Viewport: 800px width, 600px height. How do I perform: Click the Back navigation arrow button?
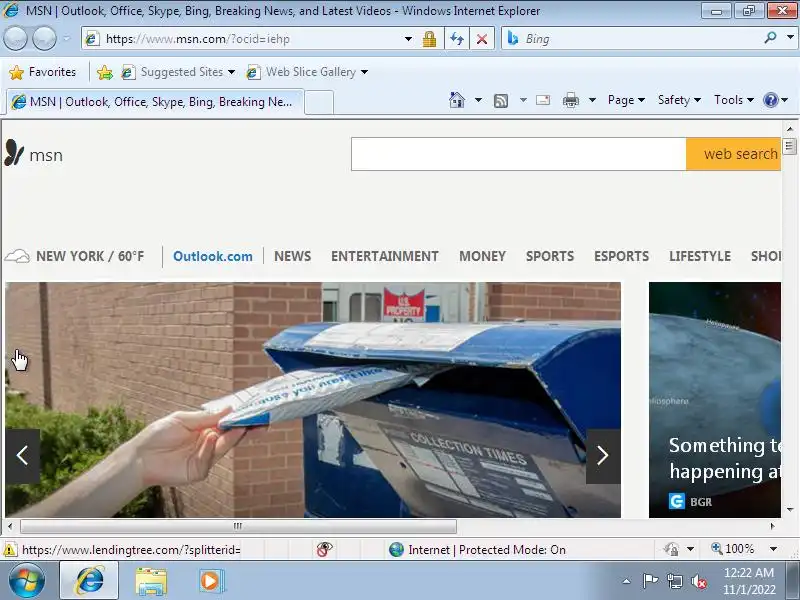pos(16,39)
